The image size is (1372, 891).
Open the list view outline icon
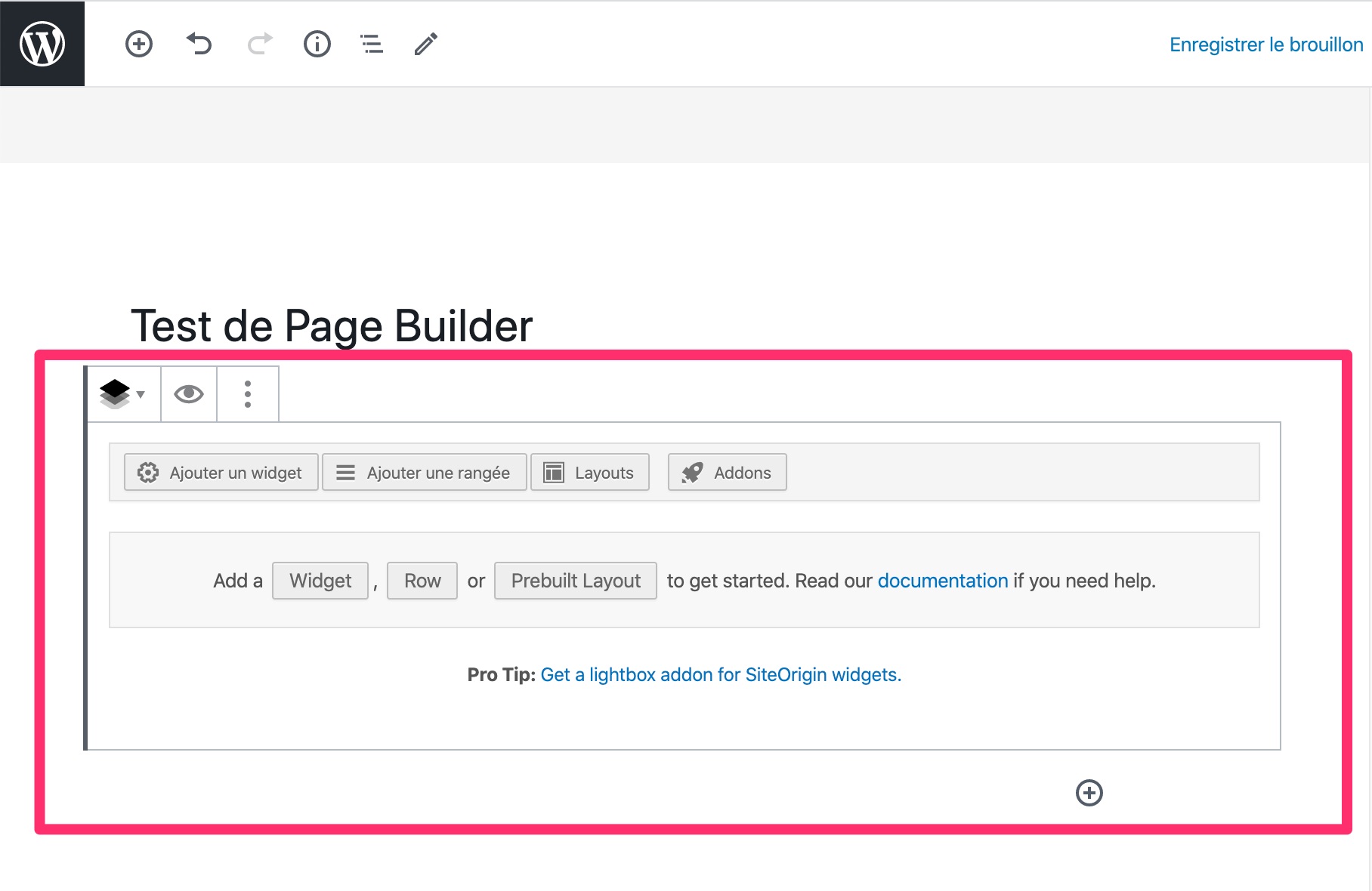point(371,44)
